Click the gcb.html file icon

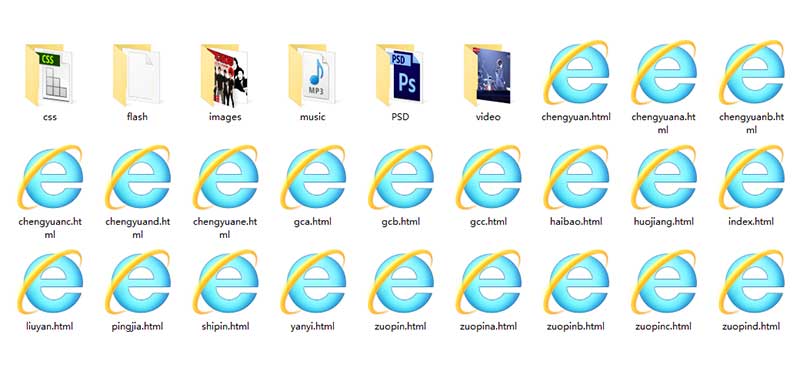(401, 177)
